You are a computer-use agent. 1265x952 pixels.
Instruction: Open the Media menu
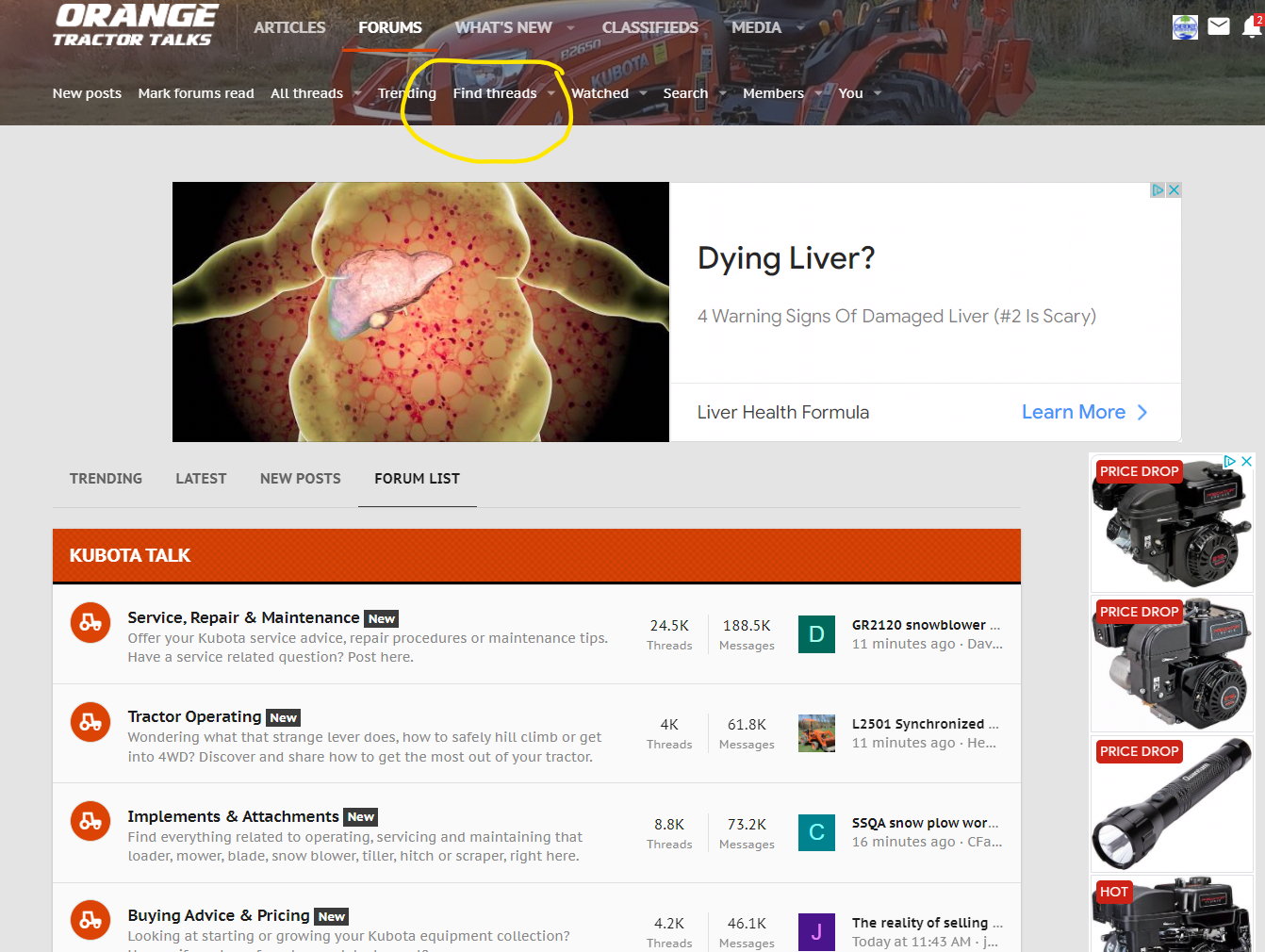point(756,27)
